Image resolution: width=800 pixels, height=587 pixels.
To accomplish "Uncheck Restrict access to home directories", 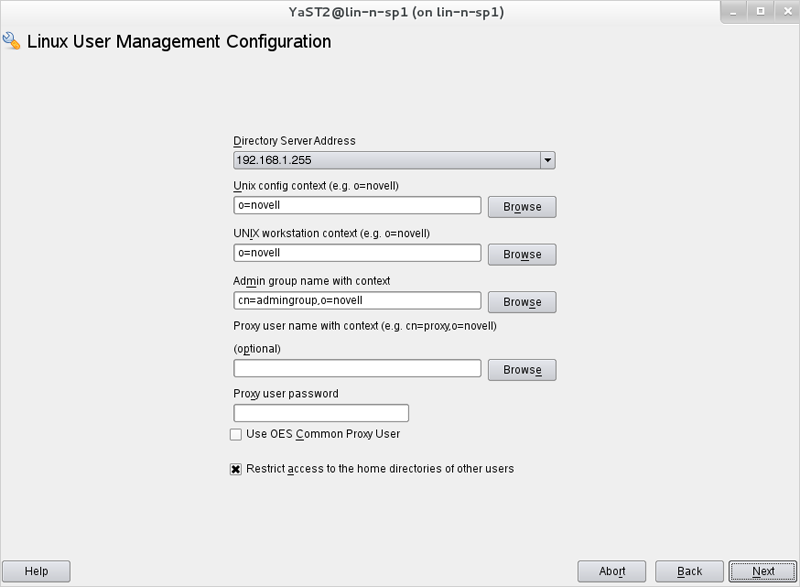I will pyautogui.click(x=236, y=468).
